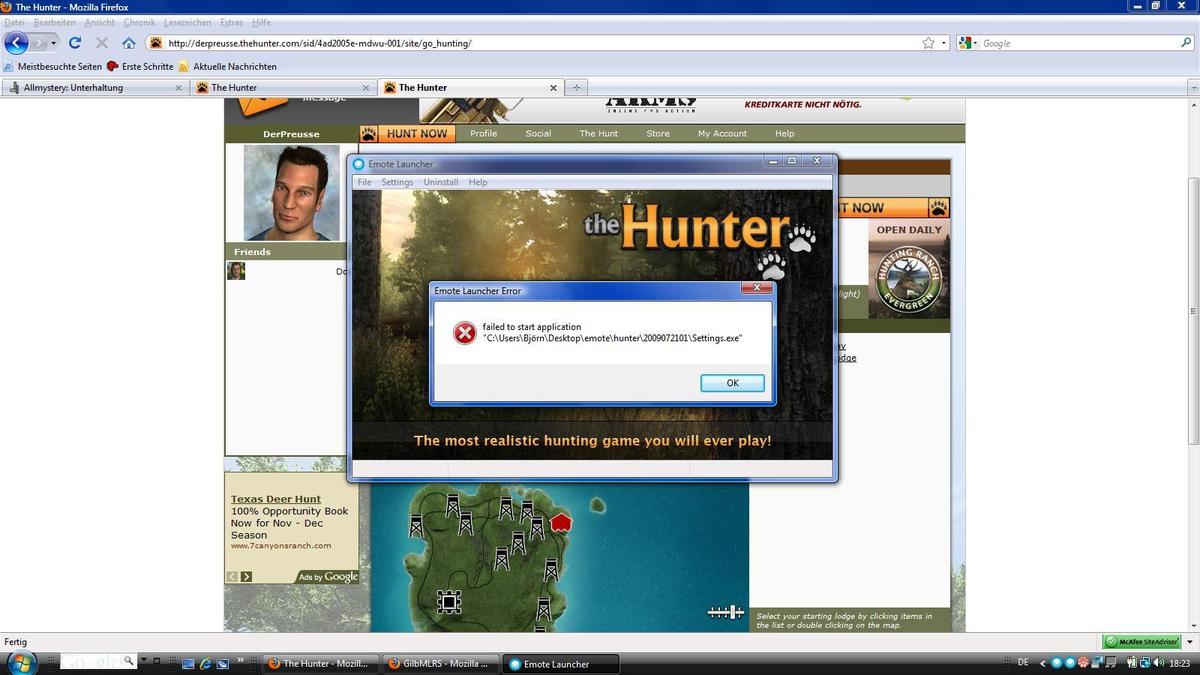Open the Hilfe menu in Firefox
The width and height of the screenshot is (1200, 675).
click(x=261, y=22)
